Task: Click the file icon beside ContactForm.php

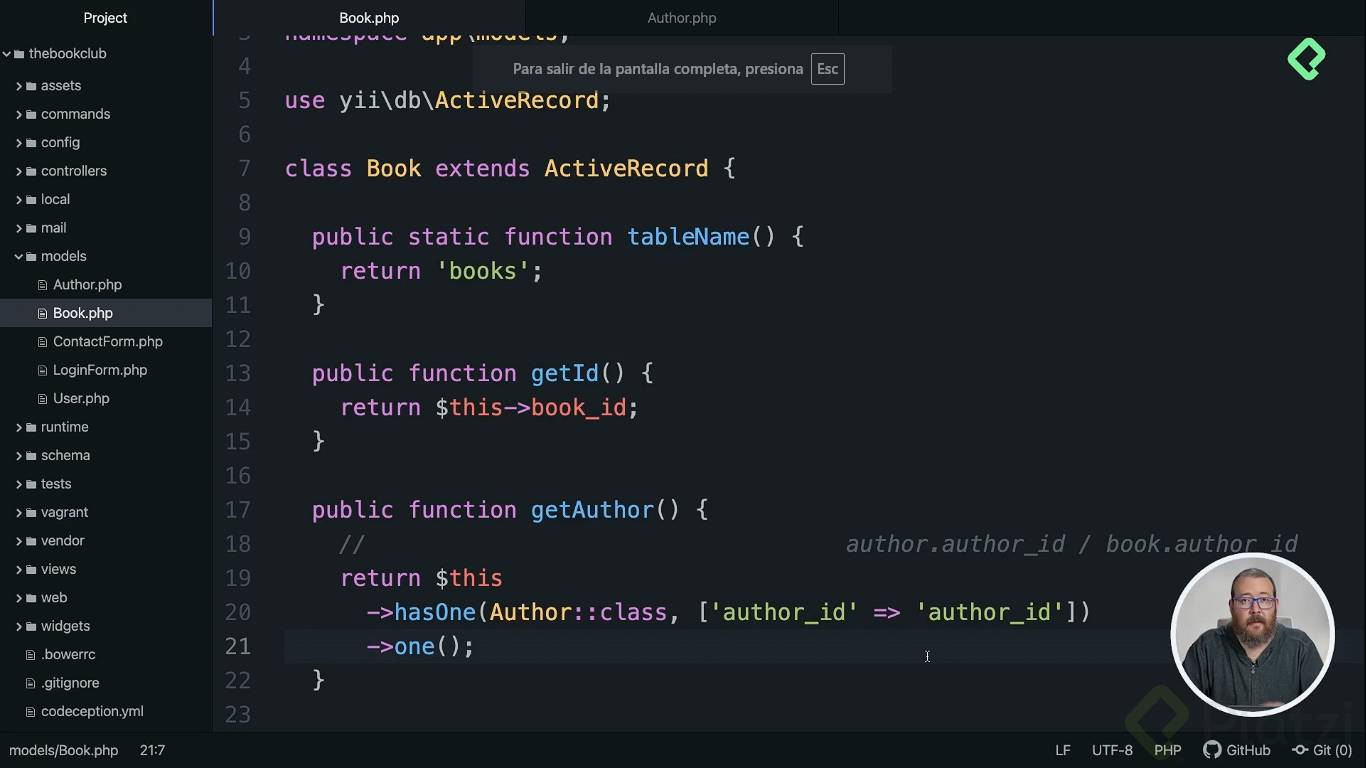Action: pos(43,342)
